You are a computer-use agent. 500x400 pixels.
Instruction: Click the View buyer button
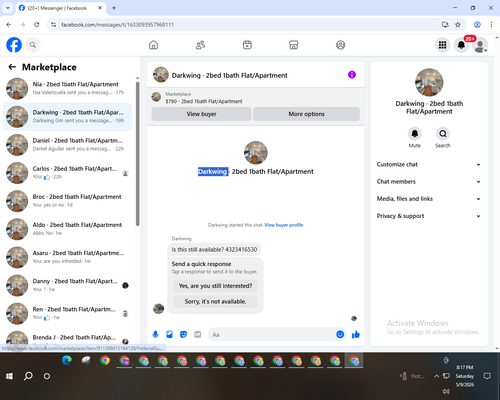pos(201,114)
